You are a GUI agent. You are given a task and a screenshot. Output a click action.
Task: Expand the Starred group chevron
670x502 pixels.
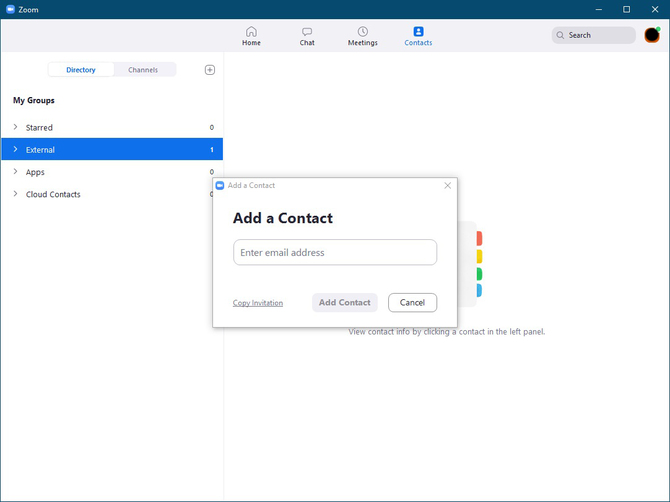coord(15,127)
